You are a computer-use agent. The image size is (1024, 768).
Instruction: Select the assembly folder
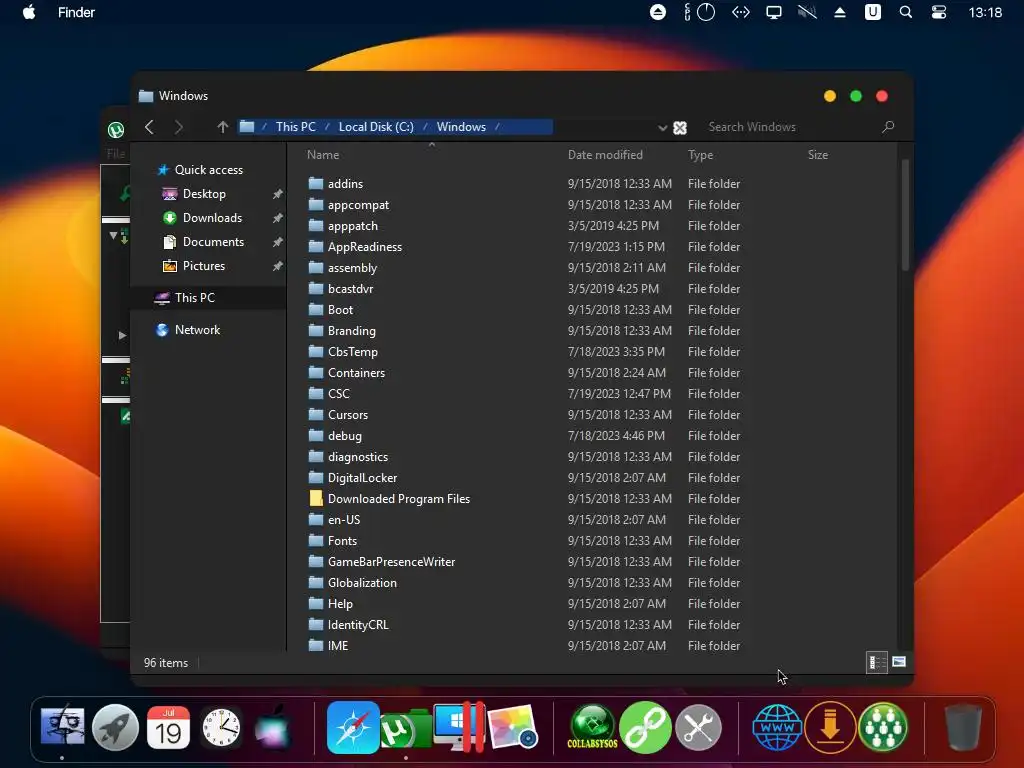tap(353, 268)
